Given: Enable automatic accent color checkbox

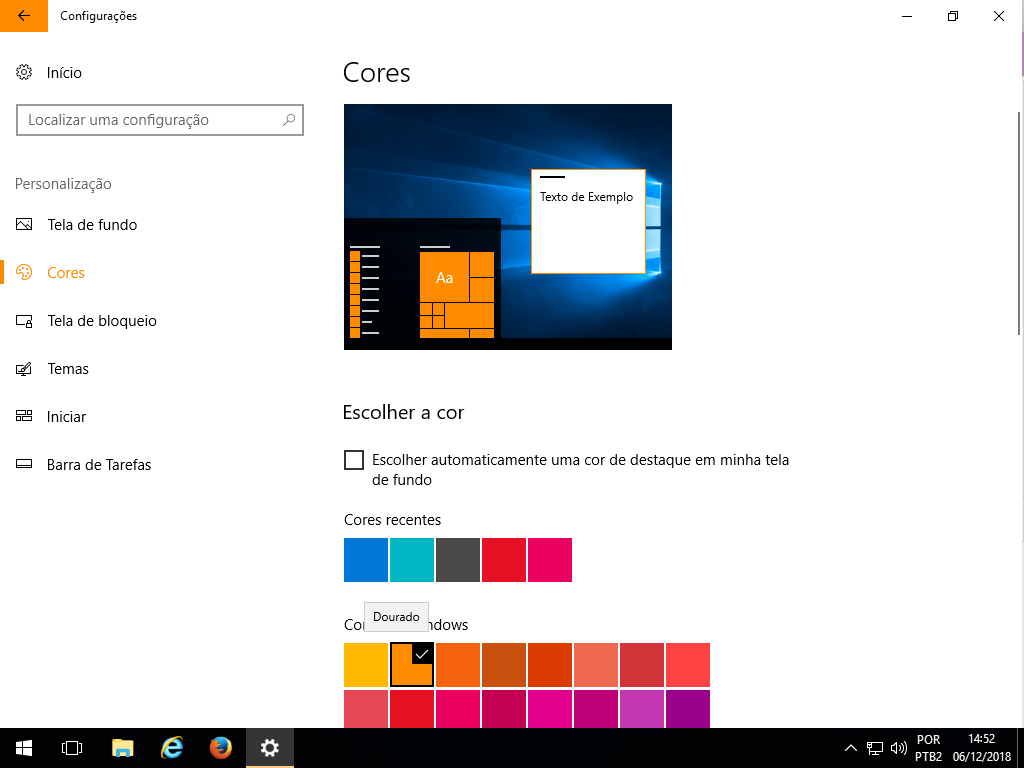Looking at the screenshot, I should (x=354, y=460).
